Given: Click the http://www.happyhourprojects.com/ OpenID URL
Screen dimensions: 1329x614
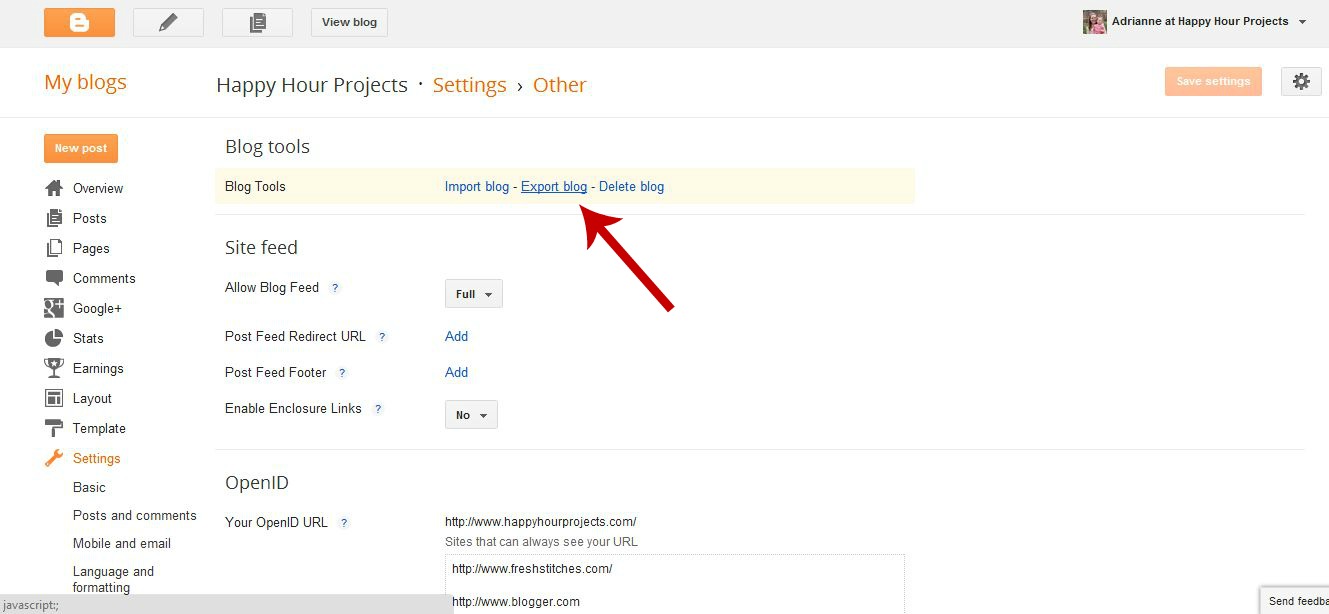Looking at the screenshot, I should click(x=541, y=522).
